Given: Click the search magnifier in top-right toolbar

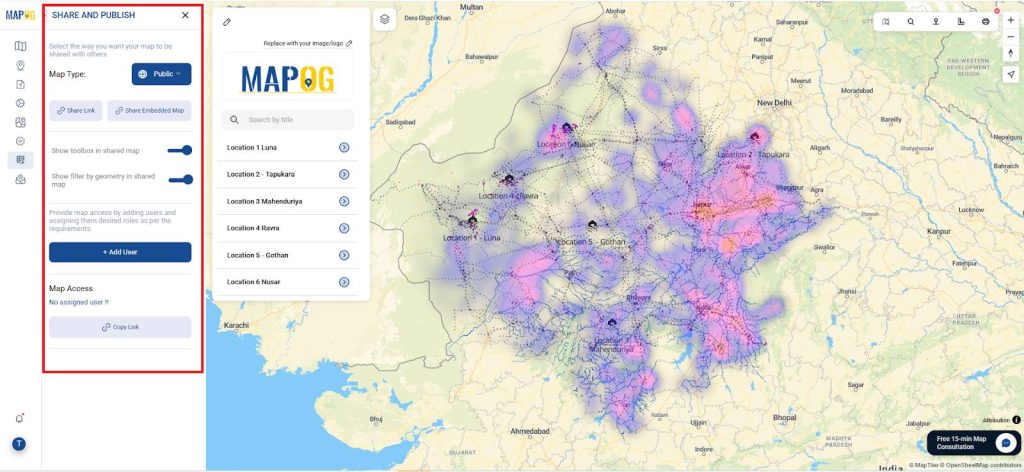Looking at the screenshot, I should coord(910,22).
